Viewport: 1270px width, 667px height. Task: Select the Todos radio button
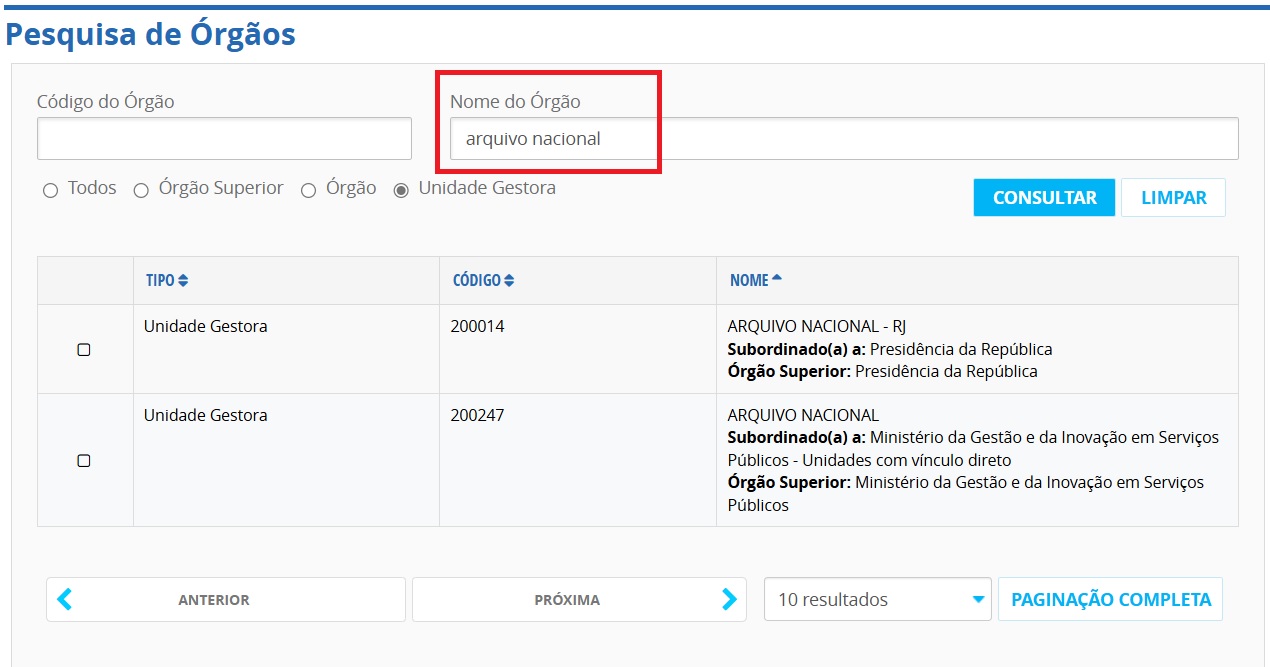[x=51, y=190]
